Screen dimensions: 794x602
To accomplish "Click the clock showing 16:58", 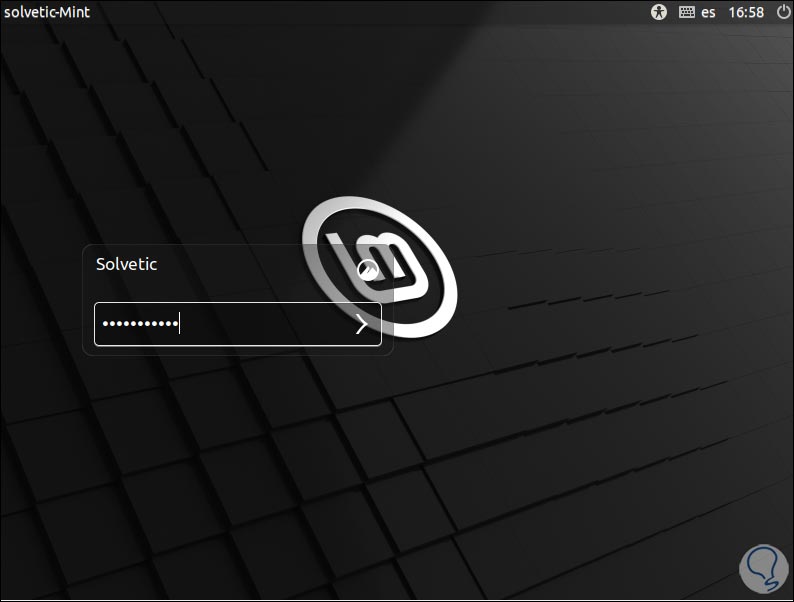I will pos(746,12).
